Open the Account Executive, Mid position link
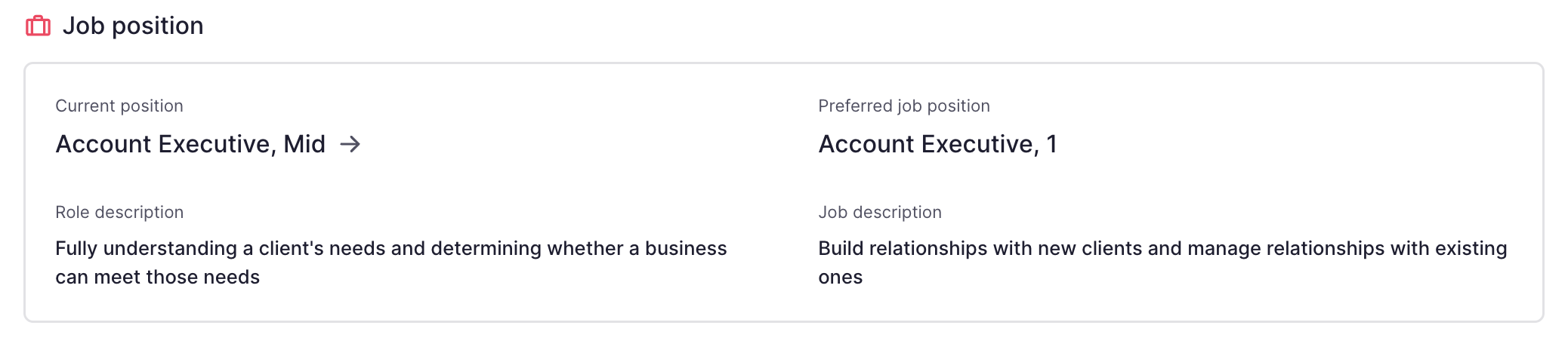 coord(190,144)
